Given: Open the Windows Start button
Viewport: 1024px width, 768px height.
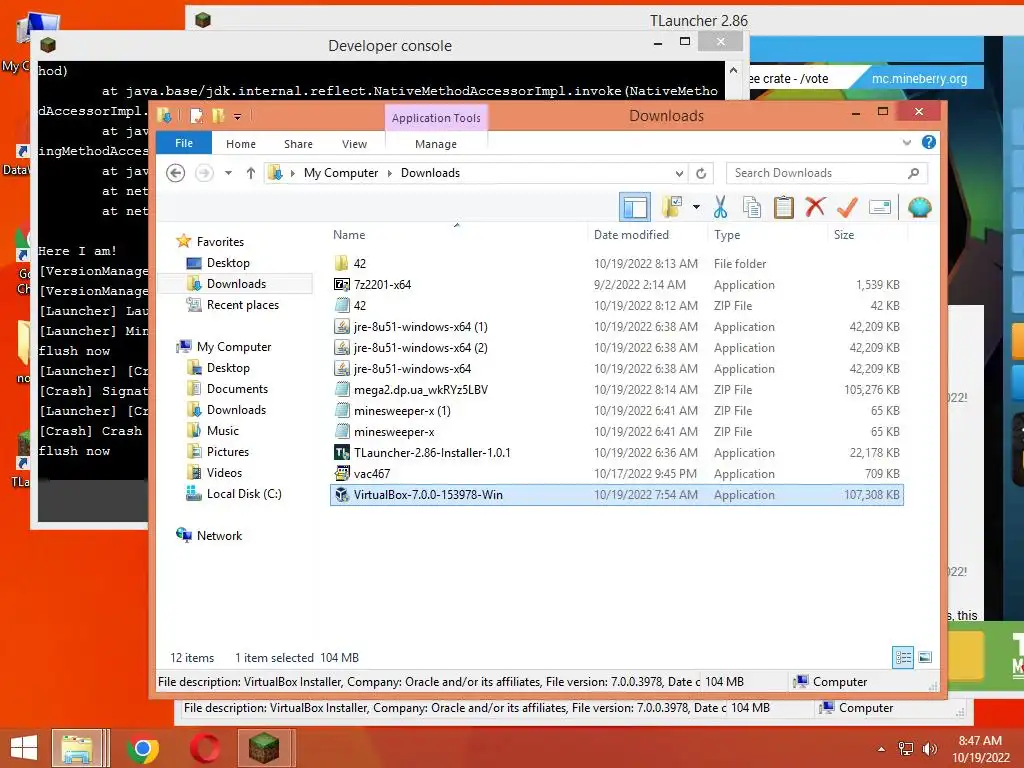Looking at the screenshot, I should [24, 748].
